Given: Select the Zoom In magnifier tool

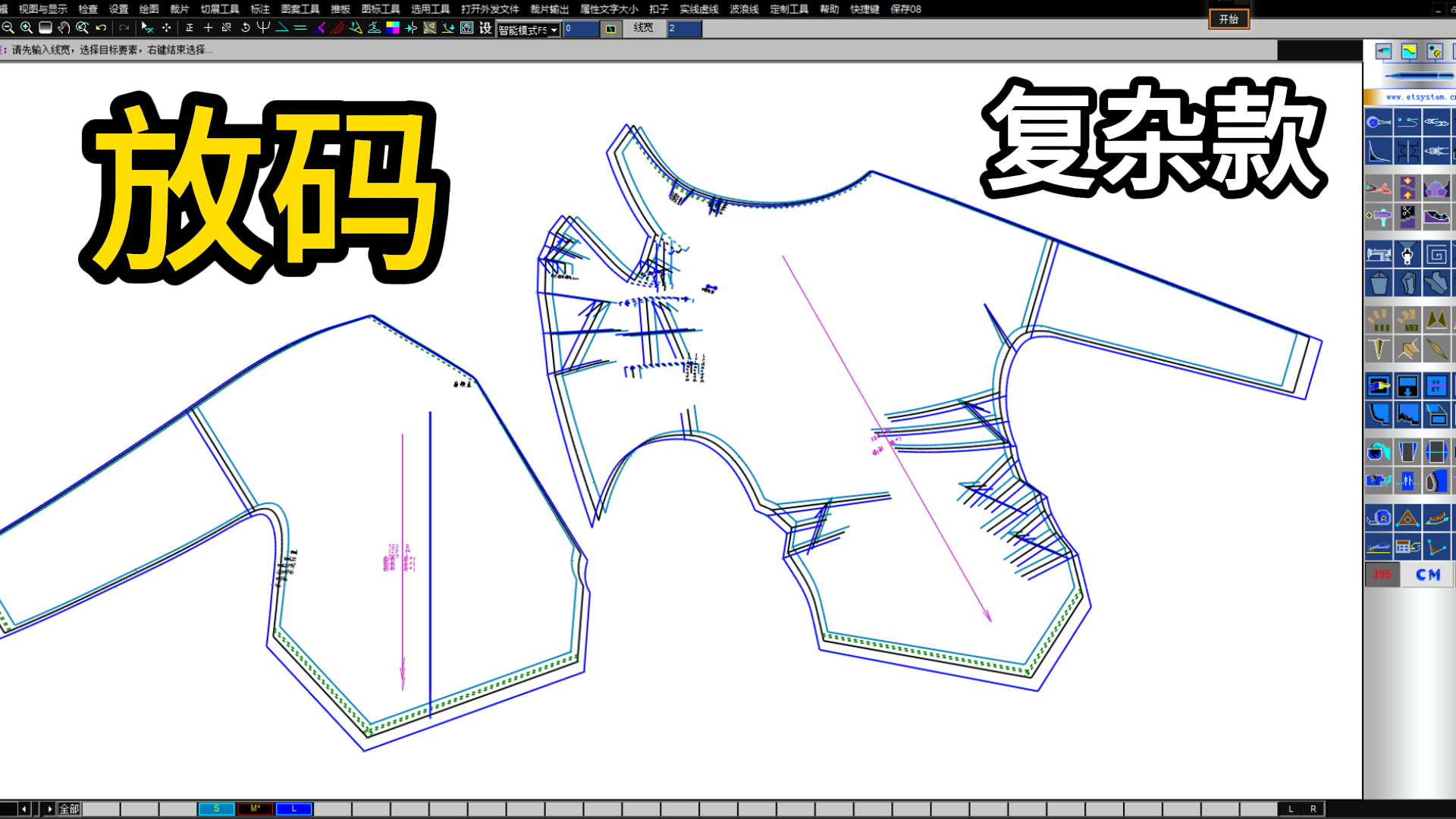Looking at the screenshot, I should click(25, 29).
